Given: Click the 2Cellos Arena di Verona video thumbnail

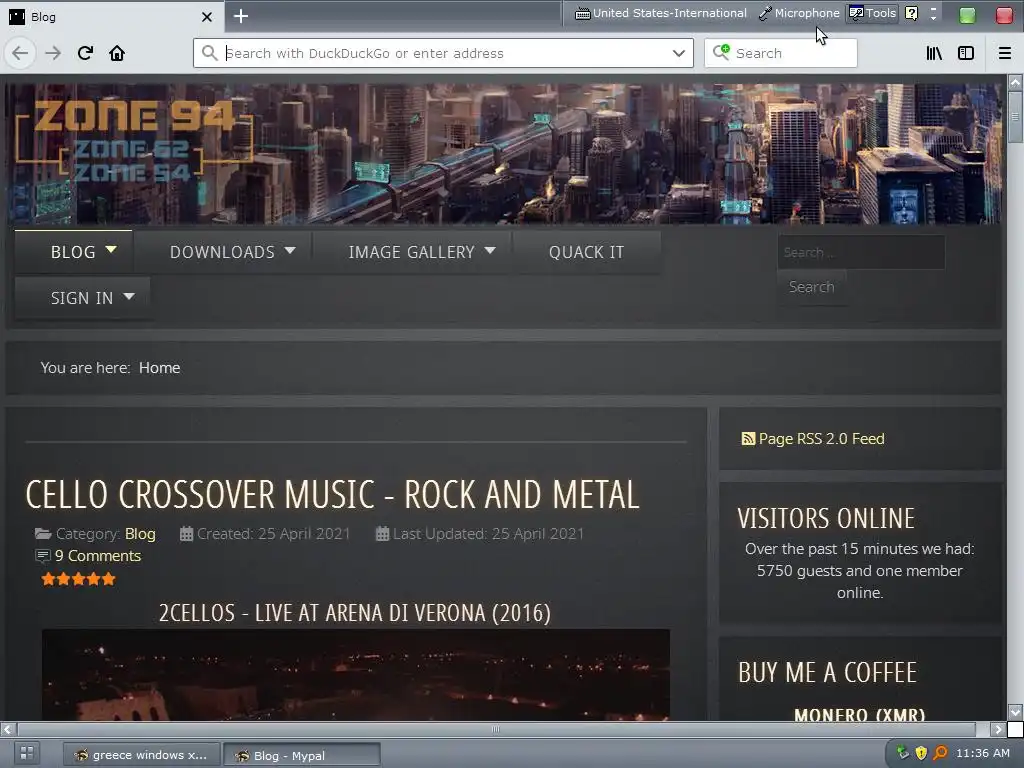Looking at the screenshot, I should pyautogui.click(x=356, y=675).
